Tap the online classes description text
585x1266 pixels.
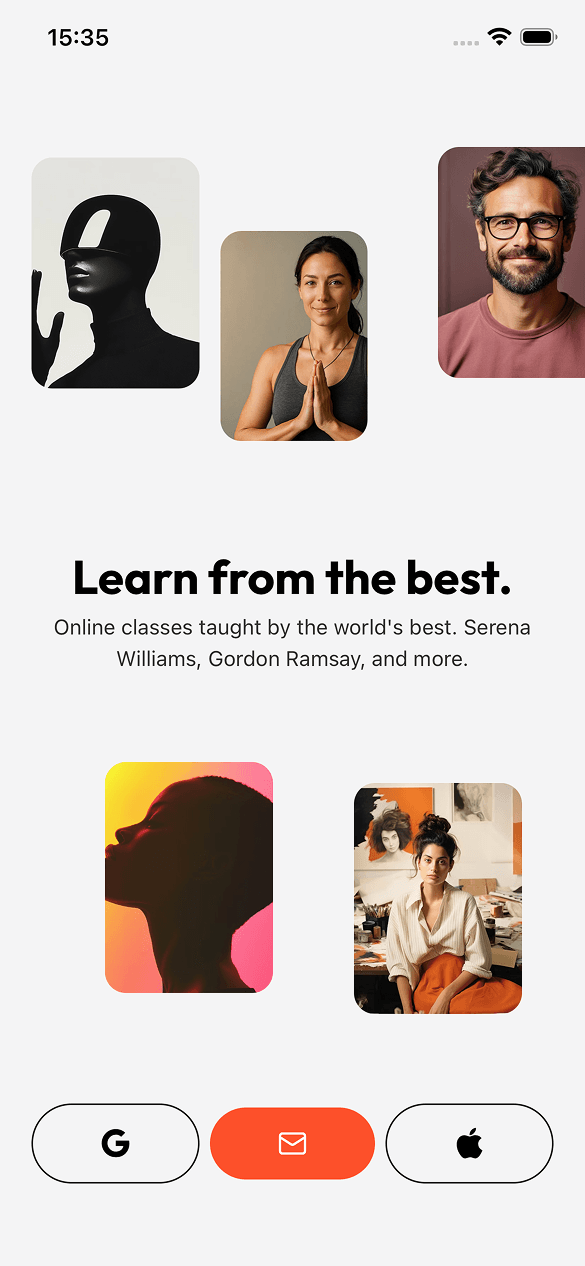pos(292,643)
